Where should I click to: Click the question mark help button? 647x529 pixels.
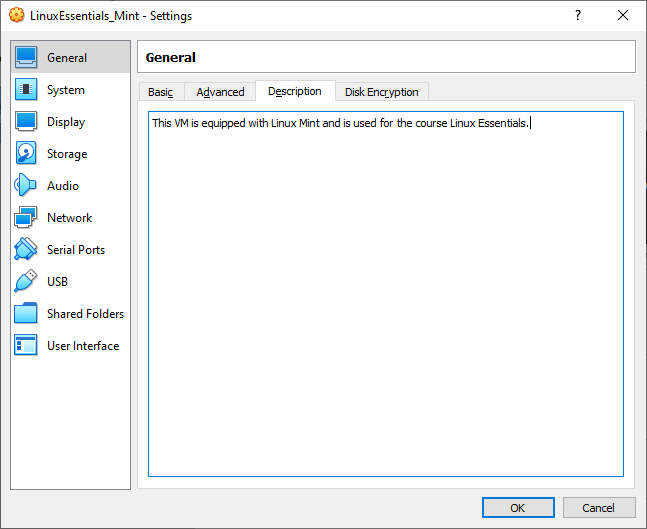pyautogui.click(x=578, y=15)
